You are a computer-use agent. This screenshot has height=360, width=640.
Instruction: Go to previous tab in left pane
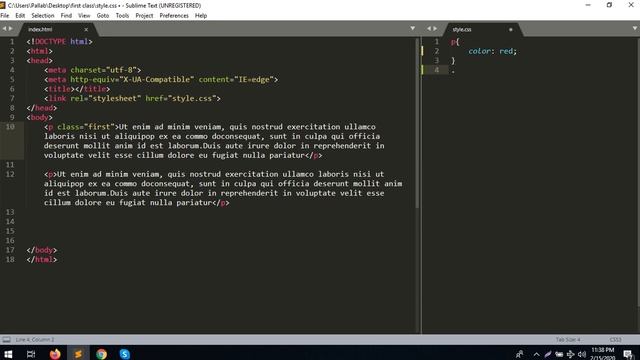[4, 29]
